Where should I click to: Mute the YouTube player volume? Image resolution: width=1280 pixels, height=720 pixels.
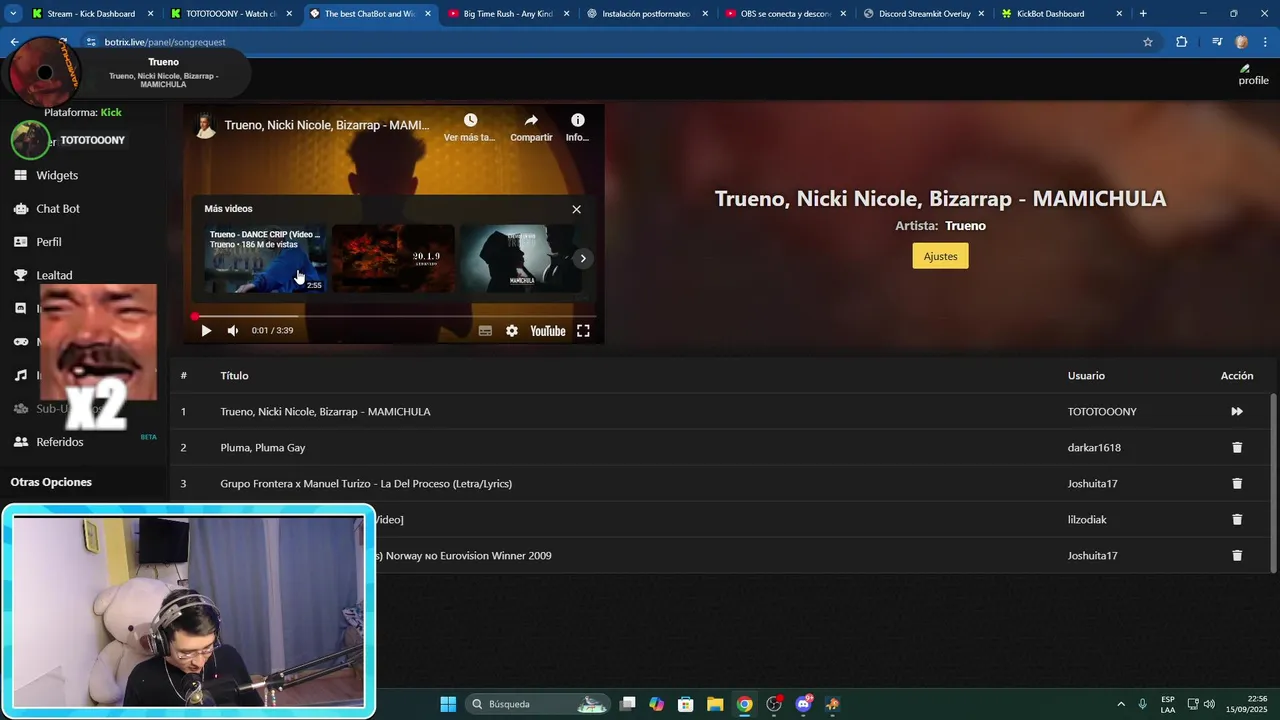click(x=233, y=331)
